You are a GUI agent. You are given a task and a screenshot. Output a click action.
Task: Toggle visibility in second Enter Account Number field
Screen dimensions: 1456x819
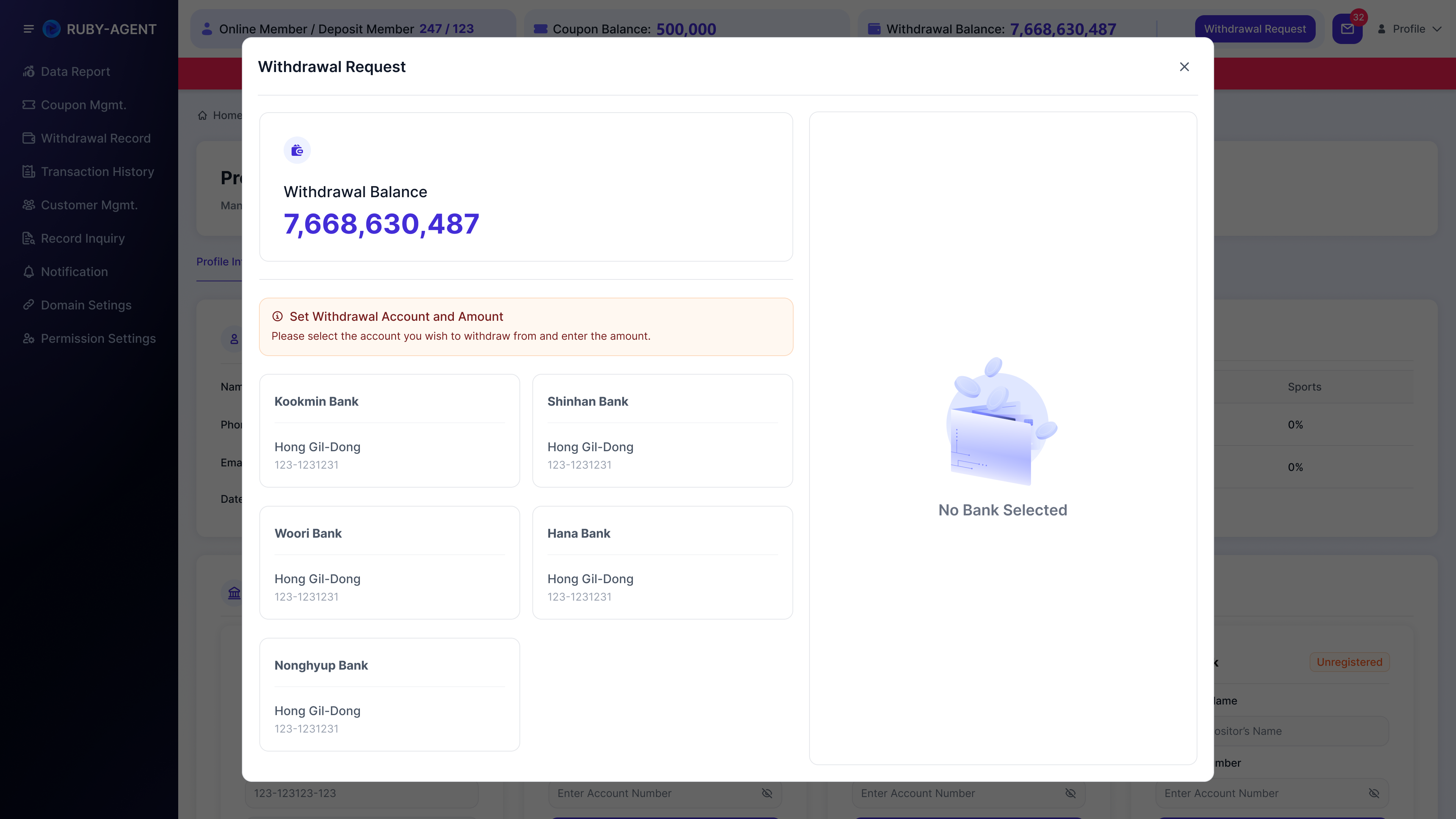click(x=766, y=794)
